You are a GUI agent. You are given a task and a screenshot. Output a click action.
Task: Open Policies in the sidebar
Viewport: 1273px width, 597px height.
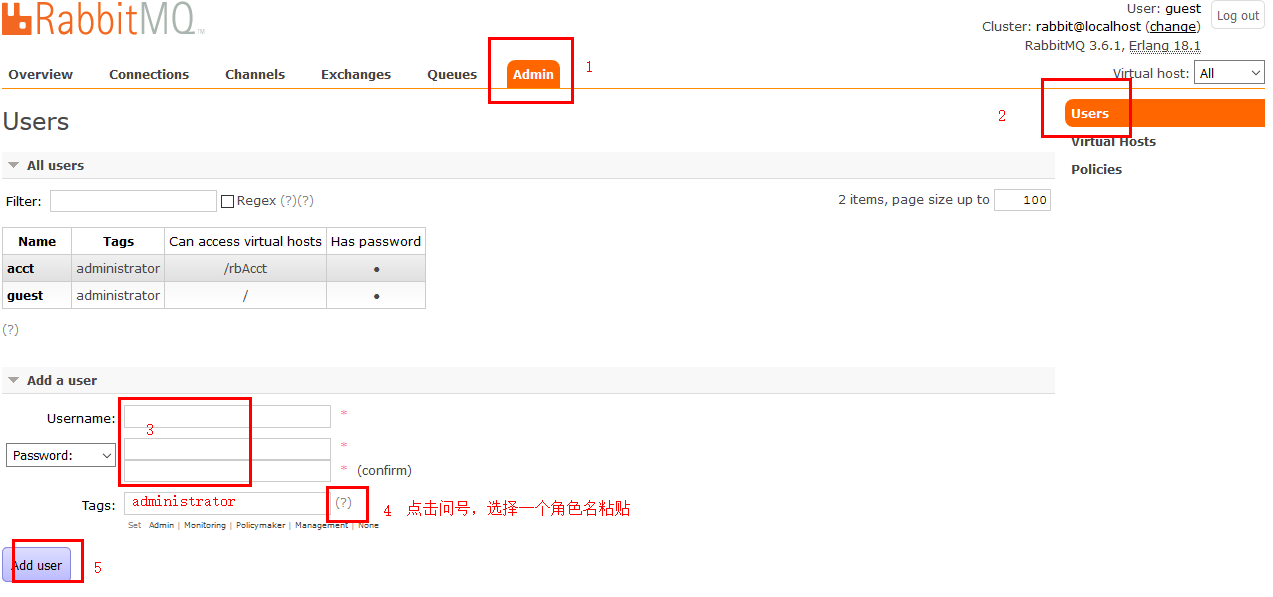(1096, 169)
